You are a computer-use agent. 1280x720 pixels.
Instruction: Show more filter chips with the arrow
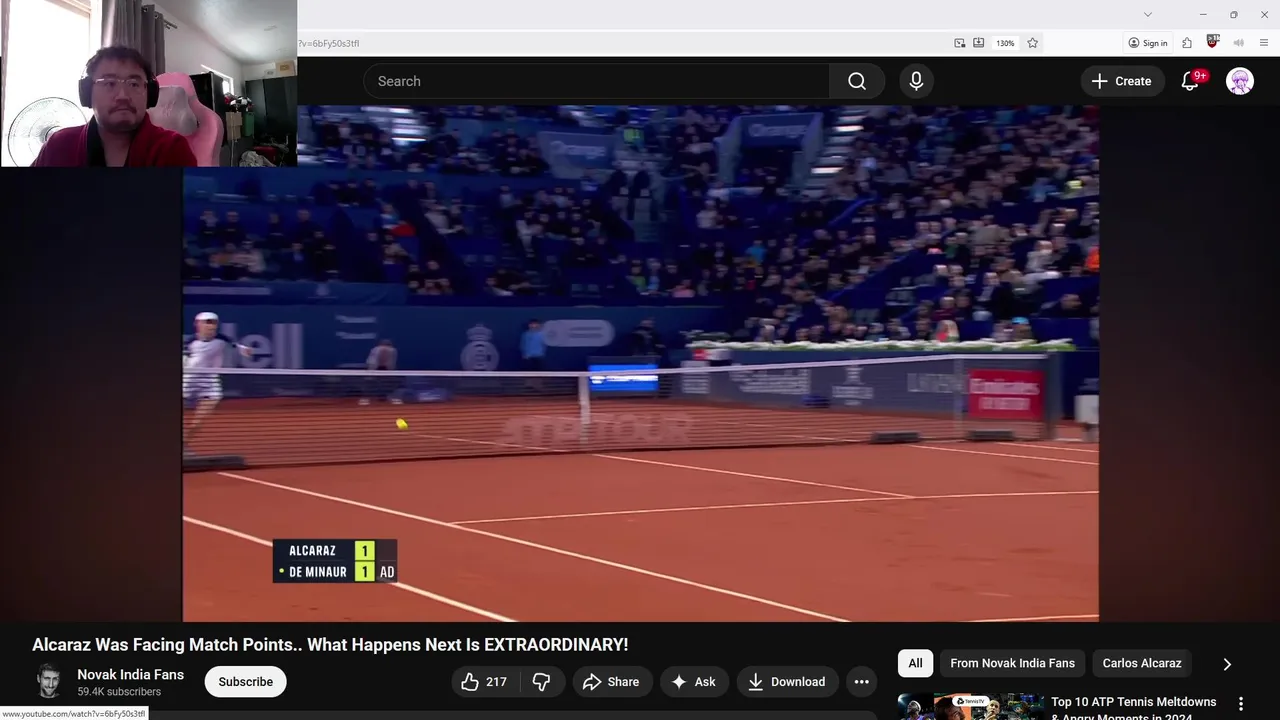point(1227,664)
